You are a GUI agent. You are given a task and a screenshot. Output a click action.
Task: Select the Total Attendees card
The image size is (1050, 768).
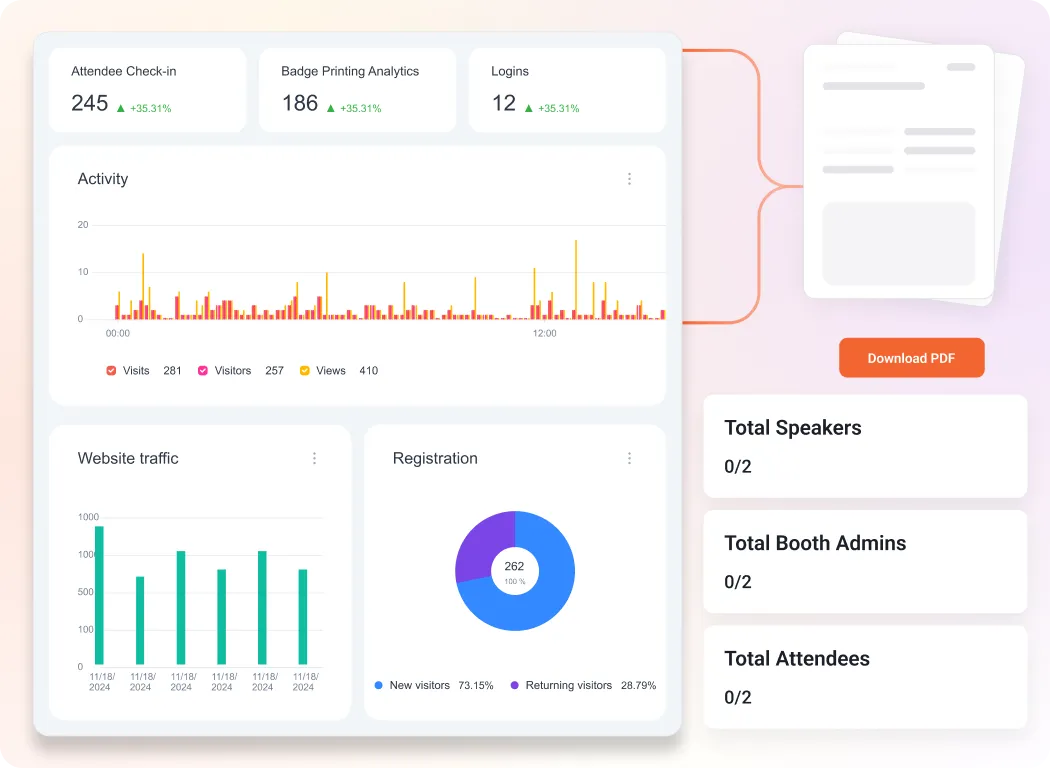tap(864, 677)
